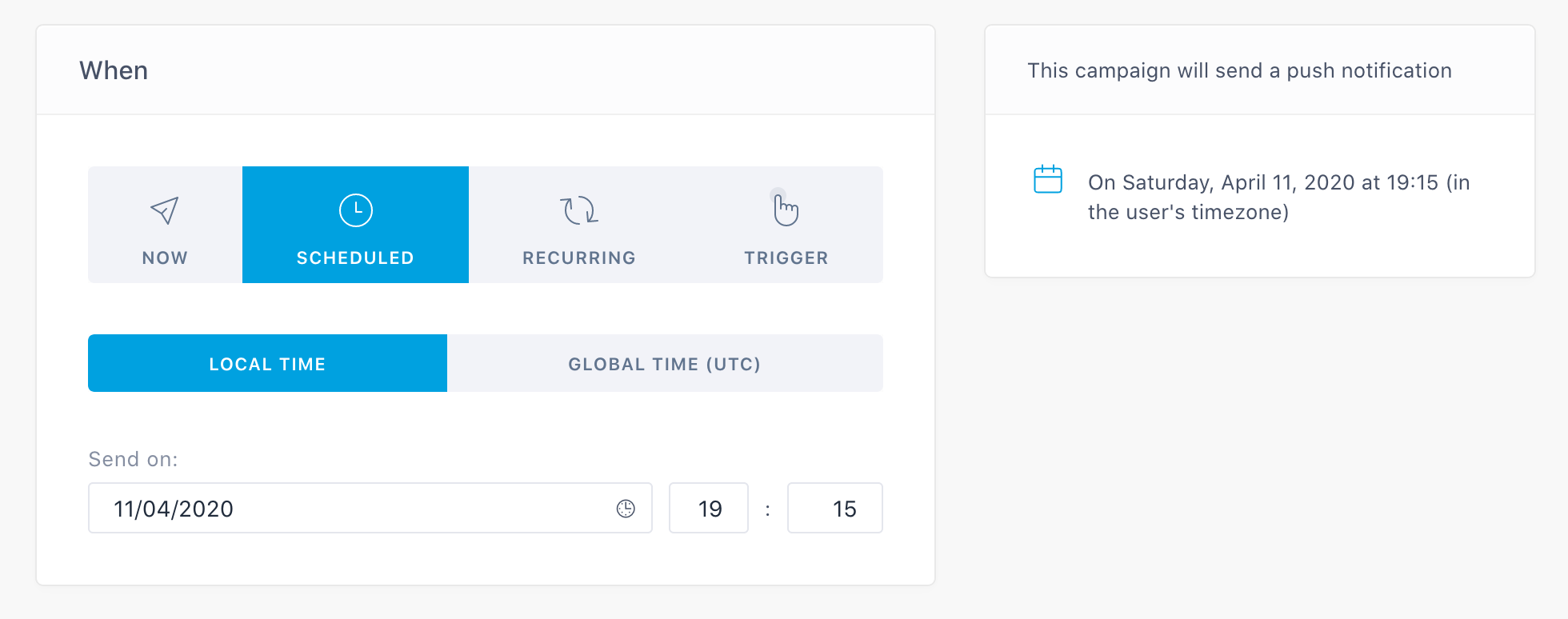The width and height of the screenshot is (1568, 619).
Task: Enable trigger-based campaign sending
Action: [x=785, y=225]
